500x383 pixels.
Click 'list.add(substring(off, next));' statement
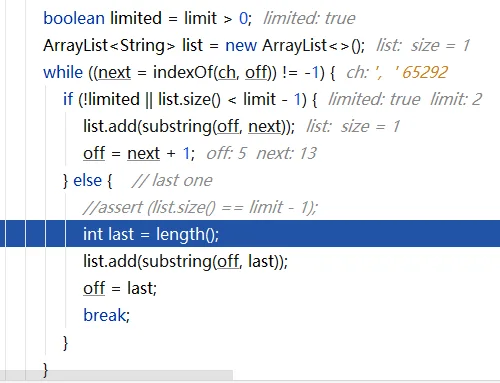click(x=189, y=126)
